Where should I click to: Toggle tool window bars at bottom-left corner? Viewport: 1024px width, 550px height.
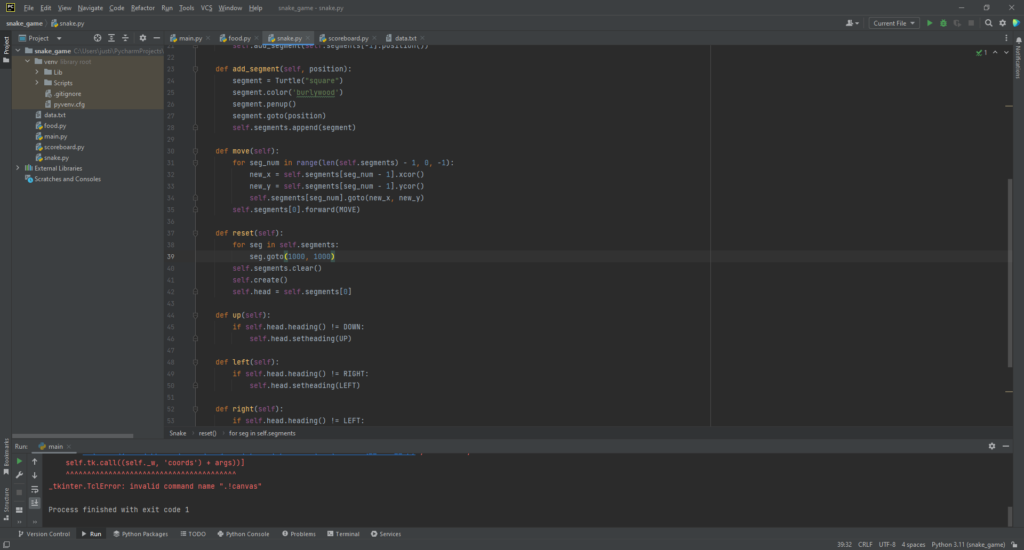click(6, 544)
